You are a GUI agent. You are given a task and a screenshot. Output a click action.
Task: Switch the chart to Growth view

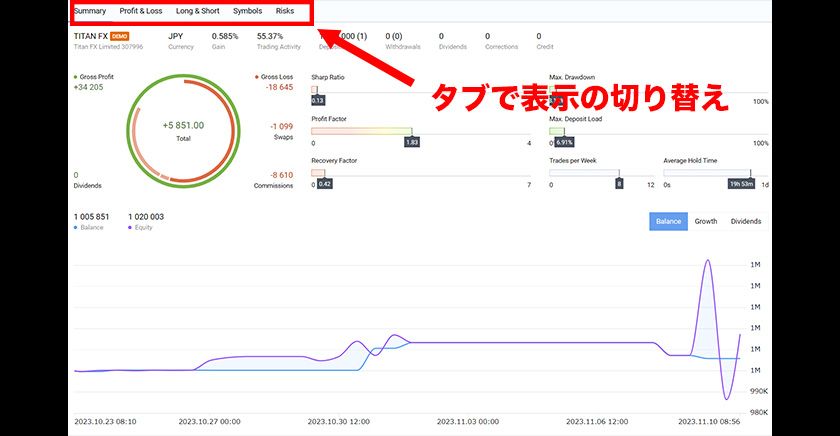coord(706,221)
